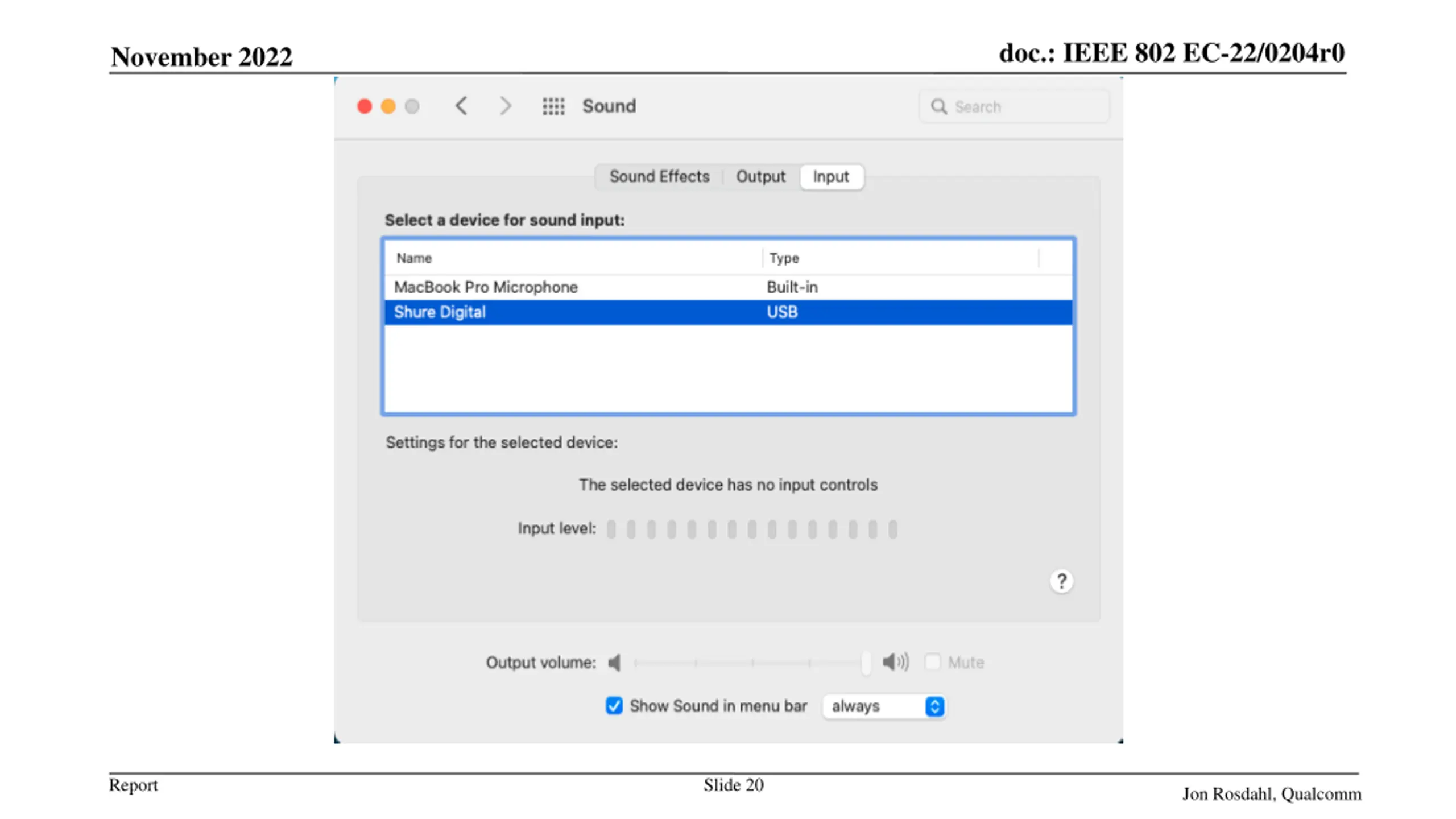
Task: Click the 'Sound' window title
Action: [x=609, y=106]
